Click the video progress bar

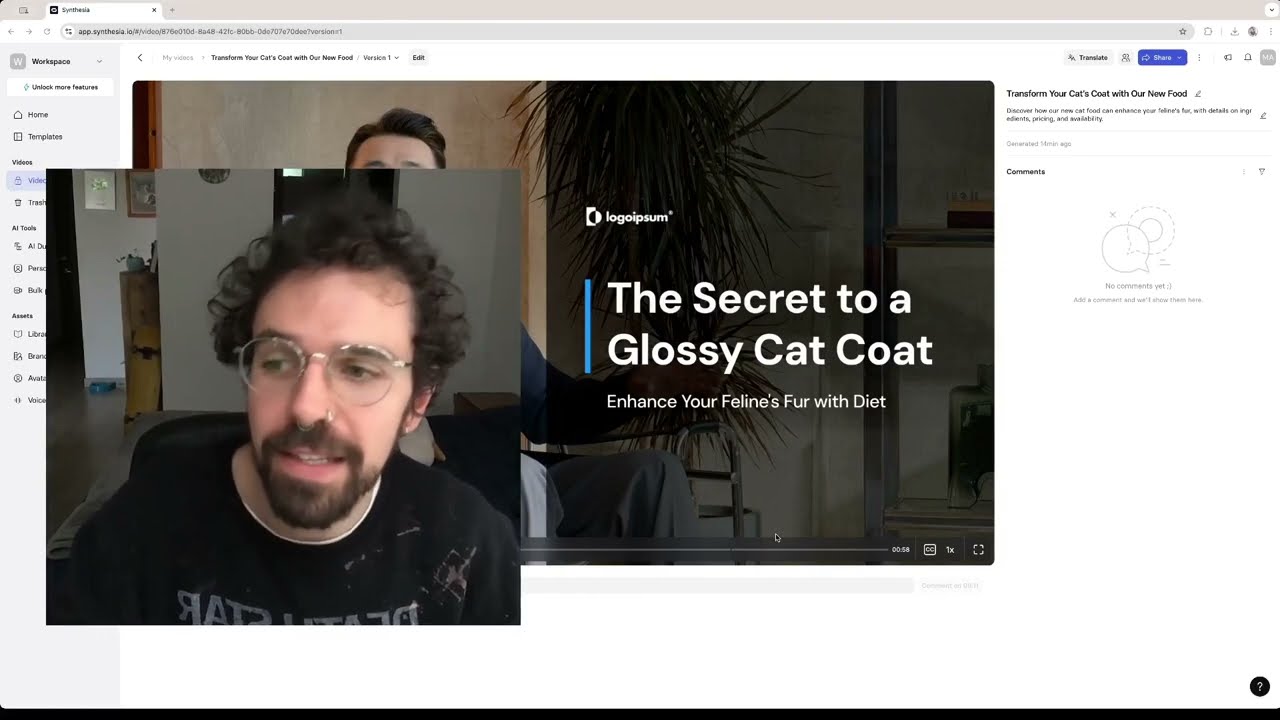click(x=704, y=549)
